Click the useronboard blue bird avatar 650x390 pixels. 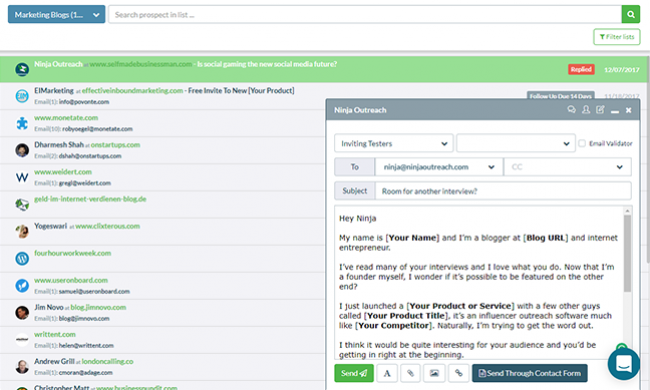tap(22, 286)
